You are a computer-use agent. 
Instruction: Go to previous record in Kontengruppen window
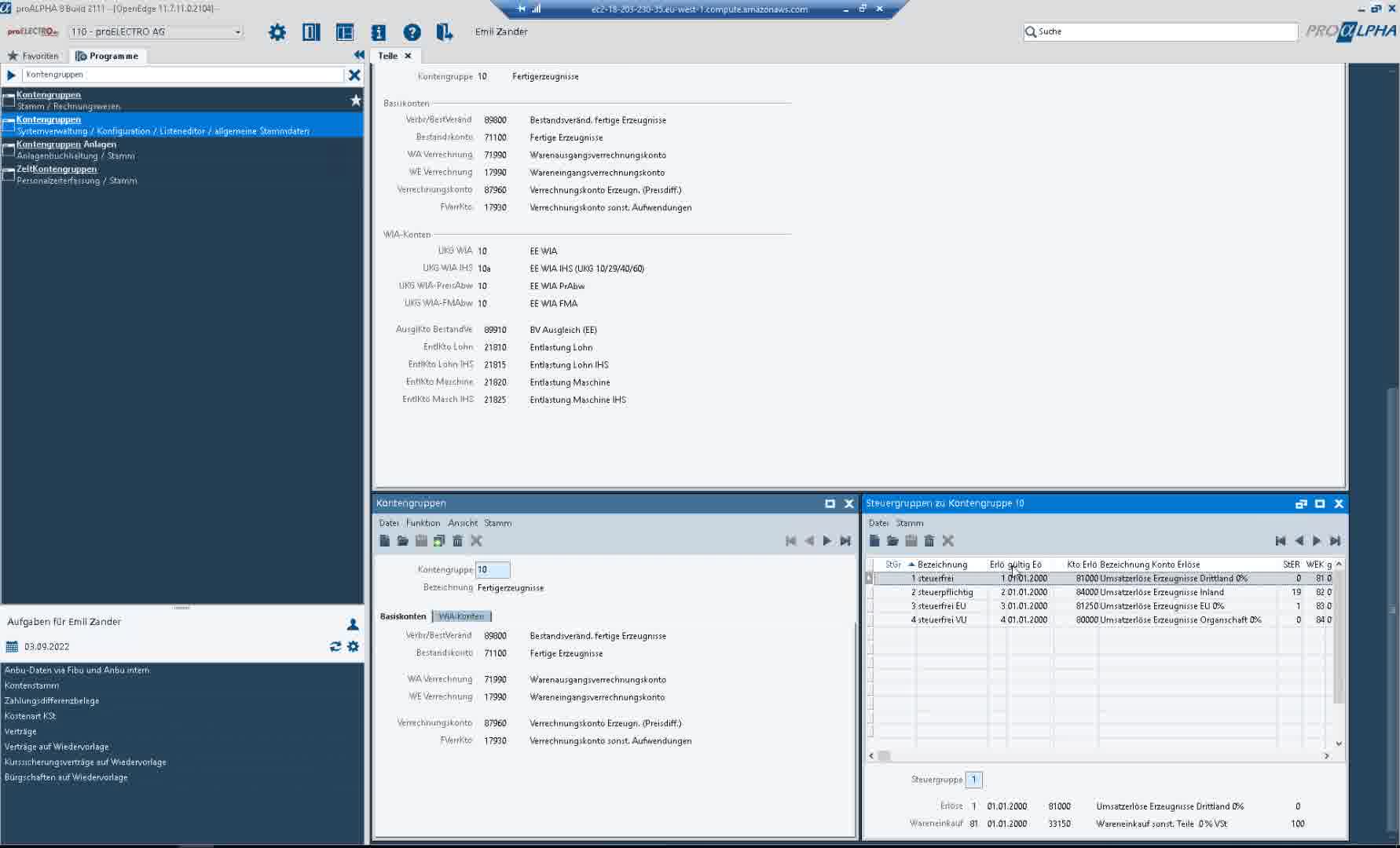(809, 541)
